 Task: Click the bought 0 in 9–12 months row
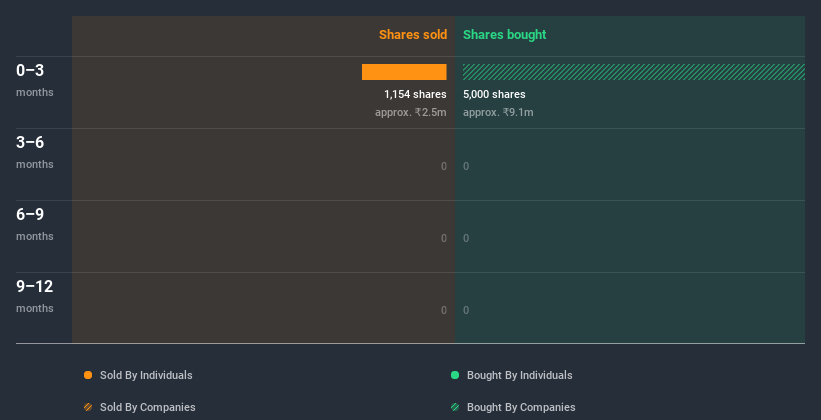tap(466, 311)
